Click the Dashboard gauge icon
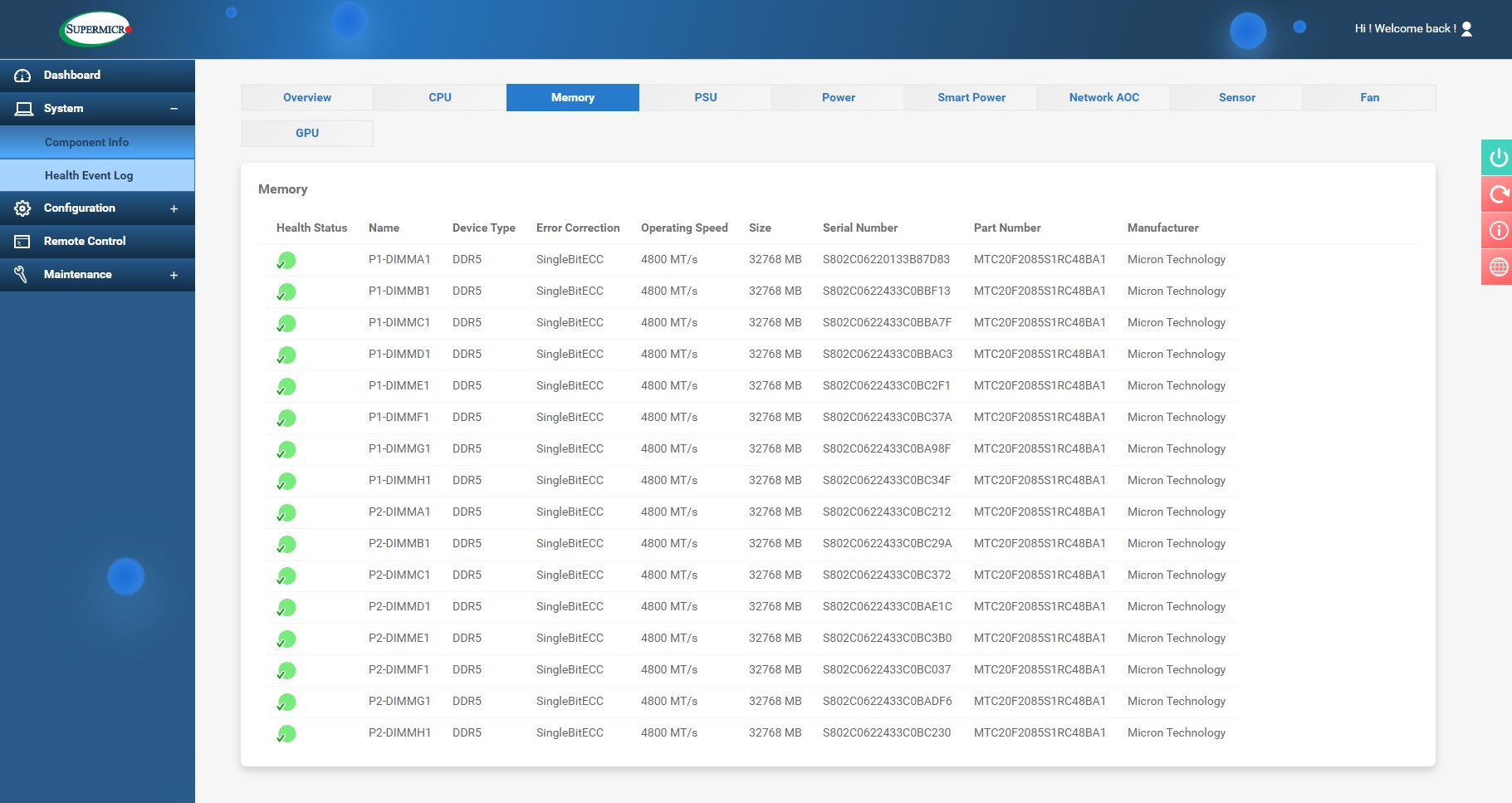Screen dimensions: 1512x803 pyautogui.click(x=22, y=76)
